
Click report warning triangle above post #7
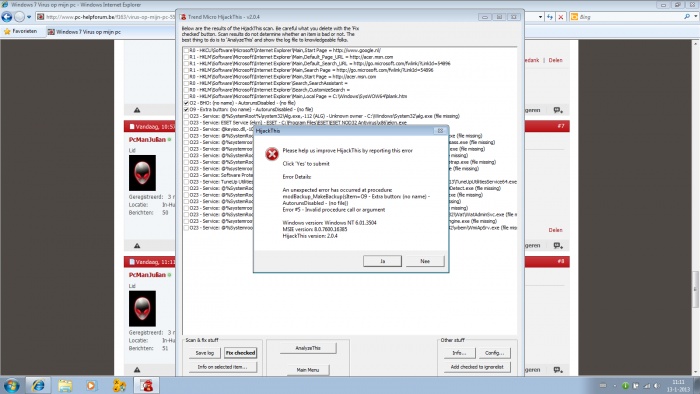coord(137,110)
